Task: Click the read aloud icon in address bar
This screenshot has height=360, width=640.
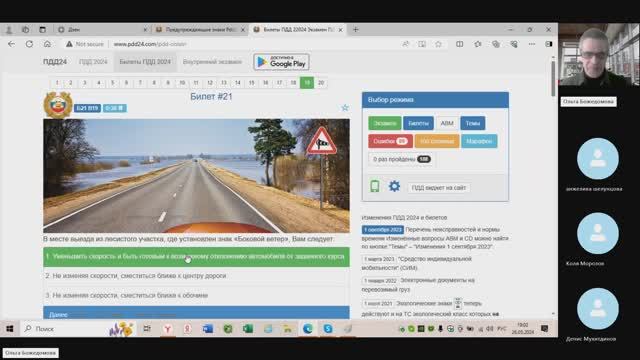Action: [405, 44]
